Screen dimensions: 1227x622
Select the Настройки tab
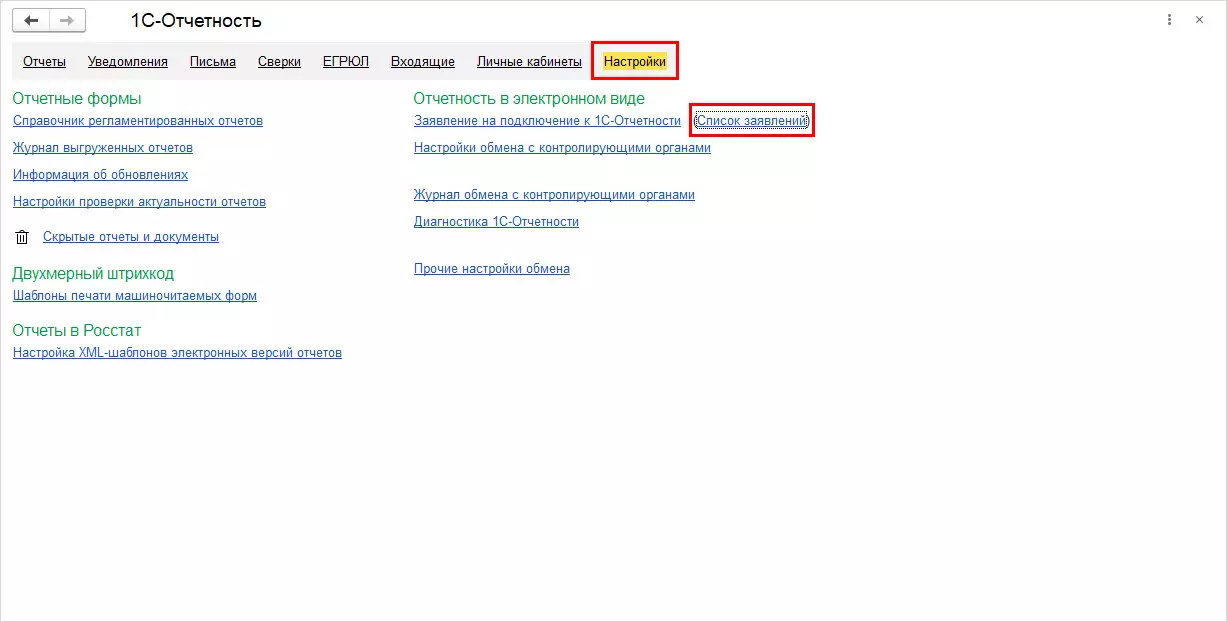point(635,62)
